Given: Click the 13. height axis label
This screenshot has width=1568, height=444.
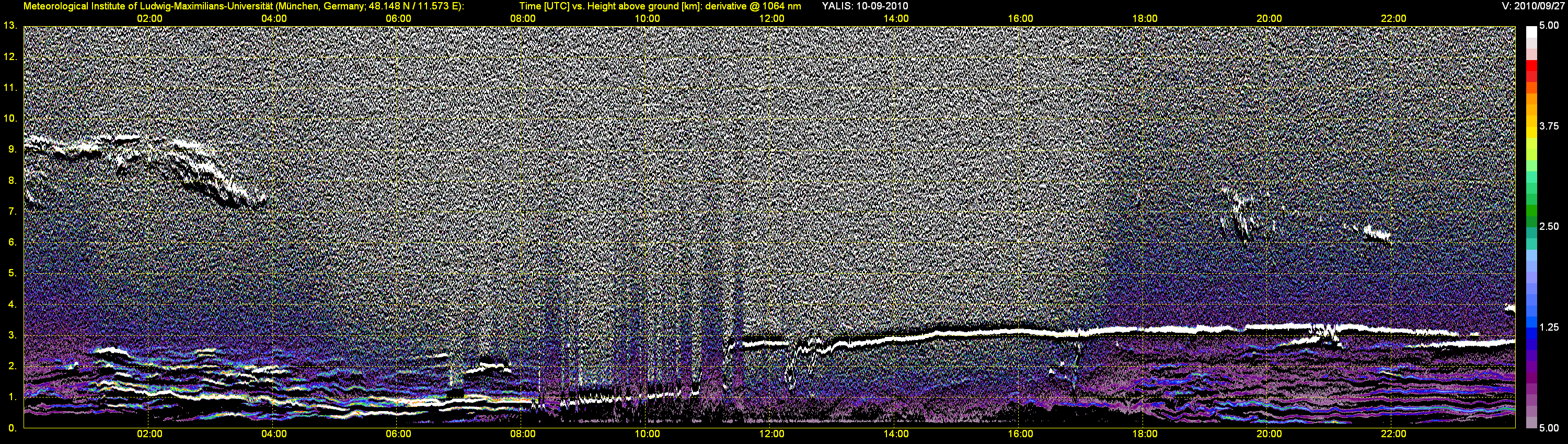Looking at the screenshot, I should point(10,26).
